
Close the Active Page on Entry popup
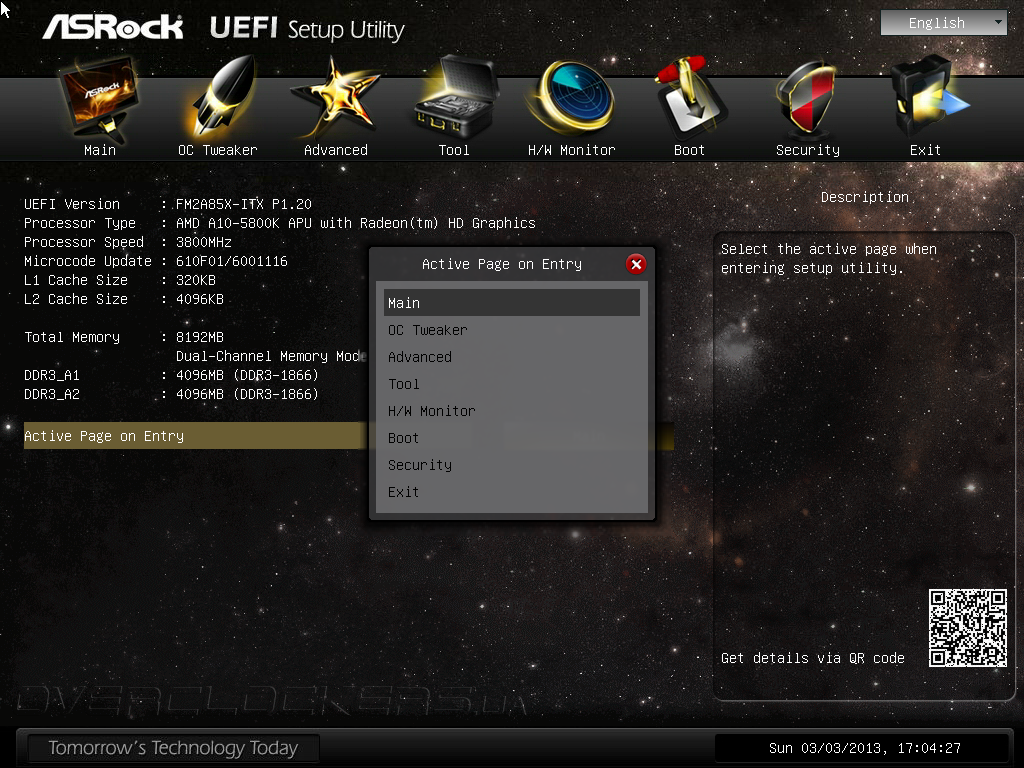[636, 264]
